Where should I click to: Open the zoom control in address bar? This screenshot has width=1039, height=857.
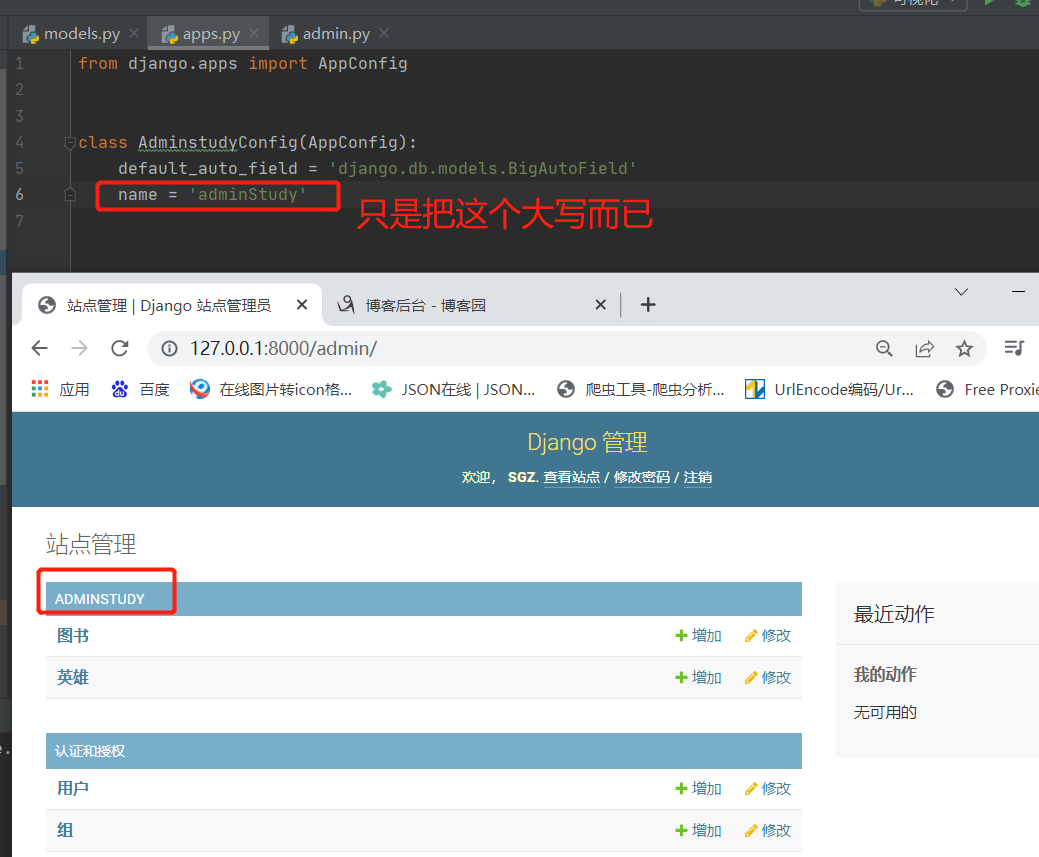[x=884, y=349]
